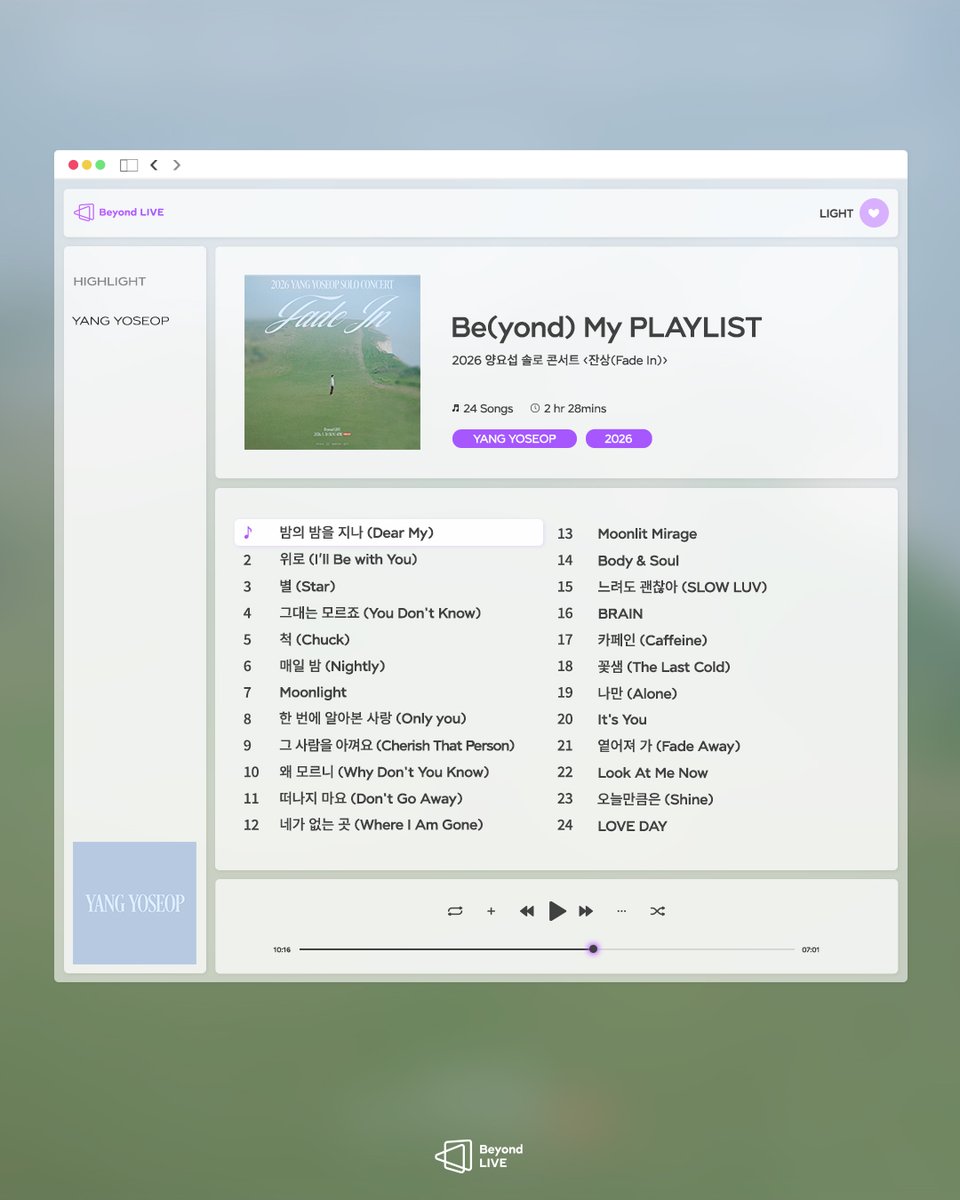This screenshot has width=960, height=1200.
Task: Play track 밤의 밤을 지나 (Dear My)
Action: coord(389,533)
